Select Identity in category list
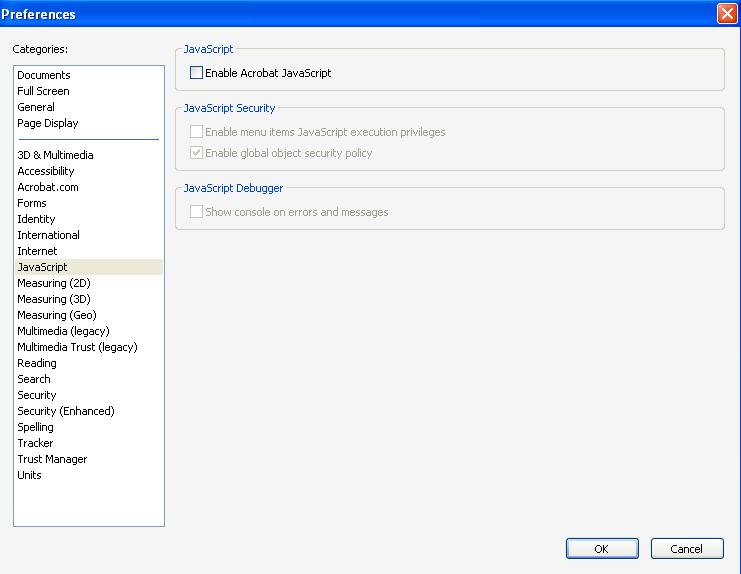The image size is (741, 574). [x=36, y=219]
